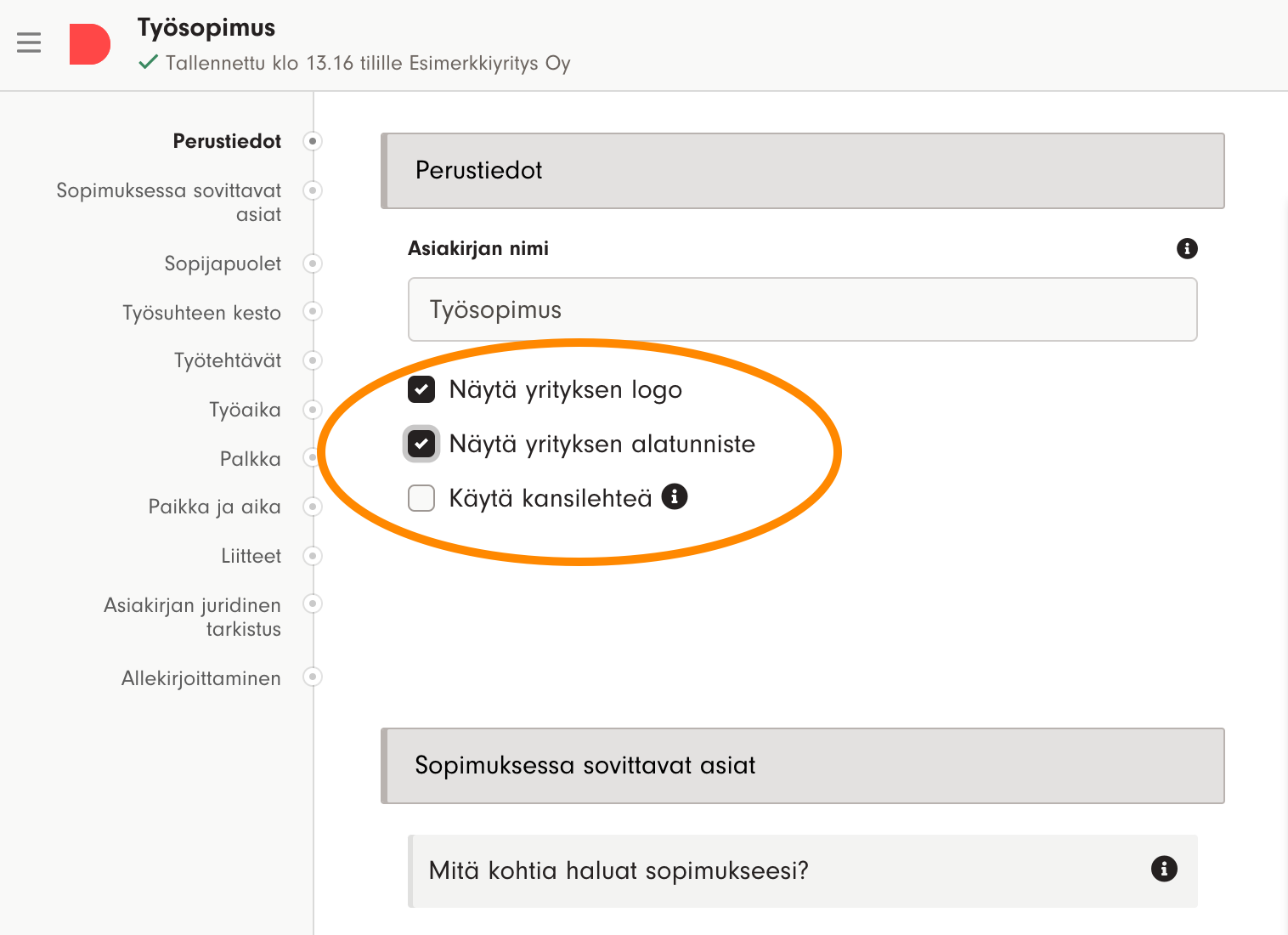Enable the Käytä kansilehteä checkbox
Viewport: 1288px width, 935px height.
pos(421,498)
